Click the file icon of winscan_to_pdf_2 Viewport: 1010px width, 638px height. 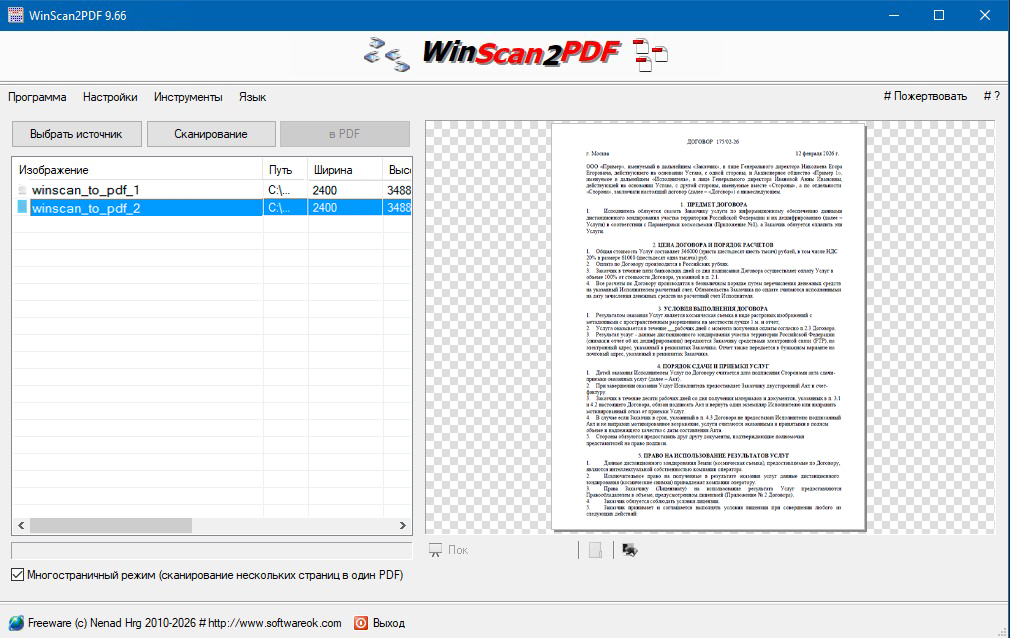click(22, 208)
